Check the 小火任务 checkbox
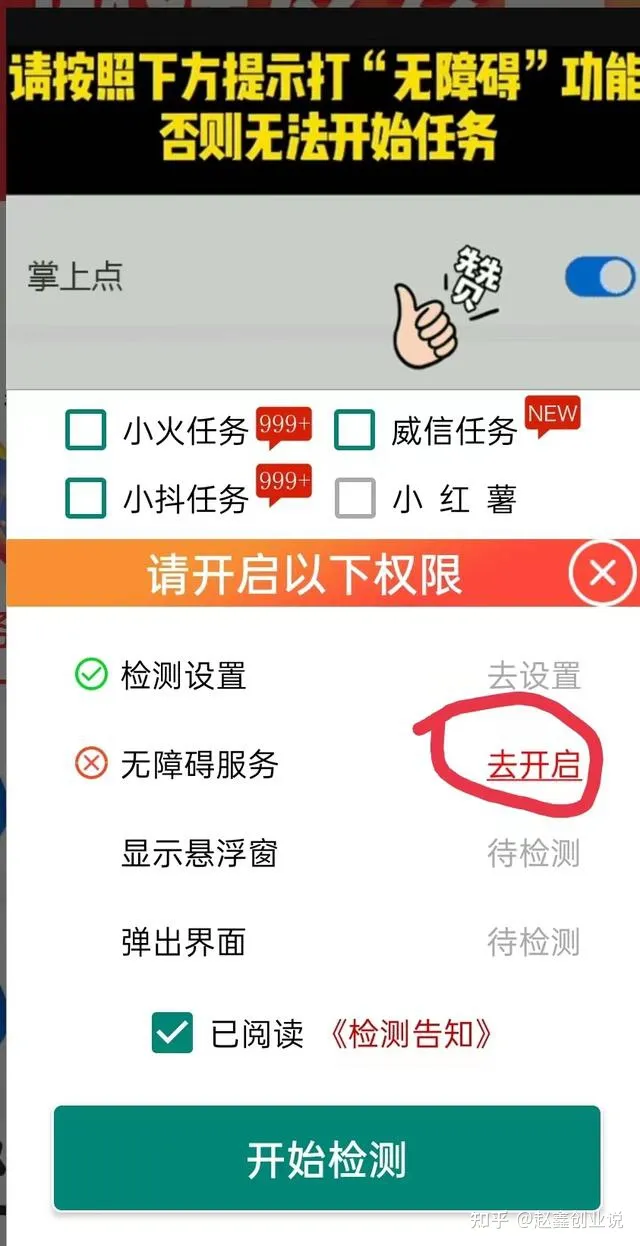Image resolution: width=640 pixels, height=1246 pixels. (x=86, y=431)
